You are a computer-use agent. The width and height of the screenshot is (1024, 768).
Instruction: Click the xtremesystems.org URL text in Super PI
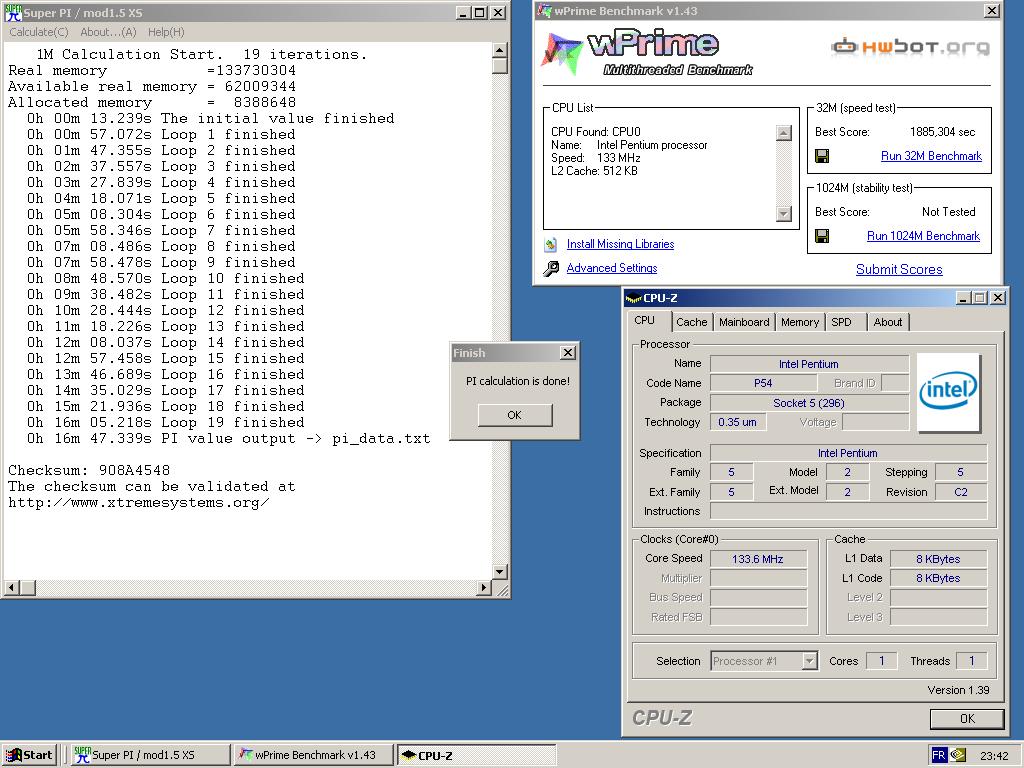point(138,502)
